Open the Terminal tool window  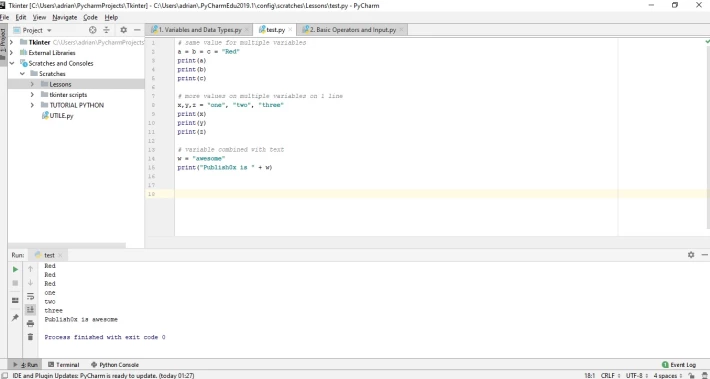coord(63,365)
